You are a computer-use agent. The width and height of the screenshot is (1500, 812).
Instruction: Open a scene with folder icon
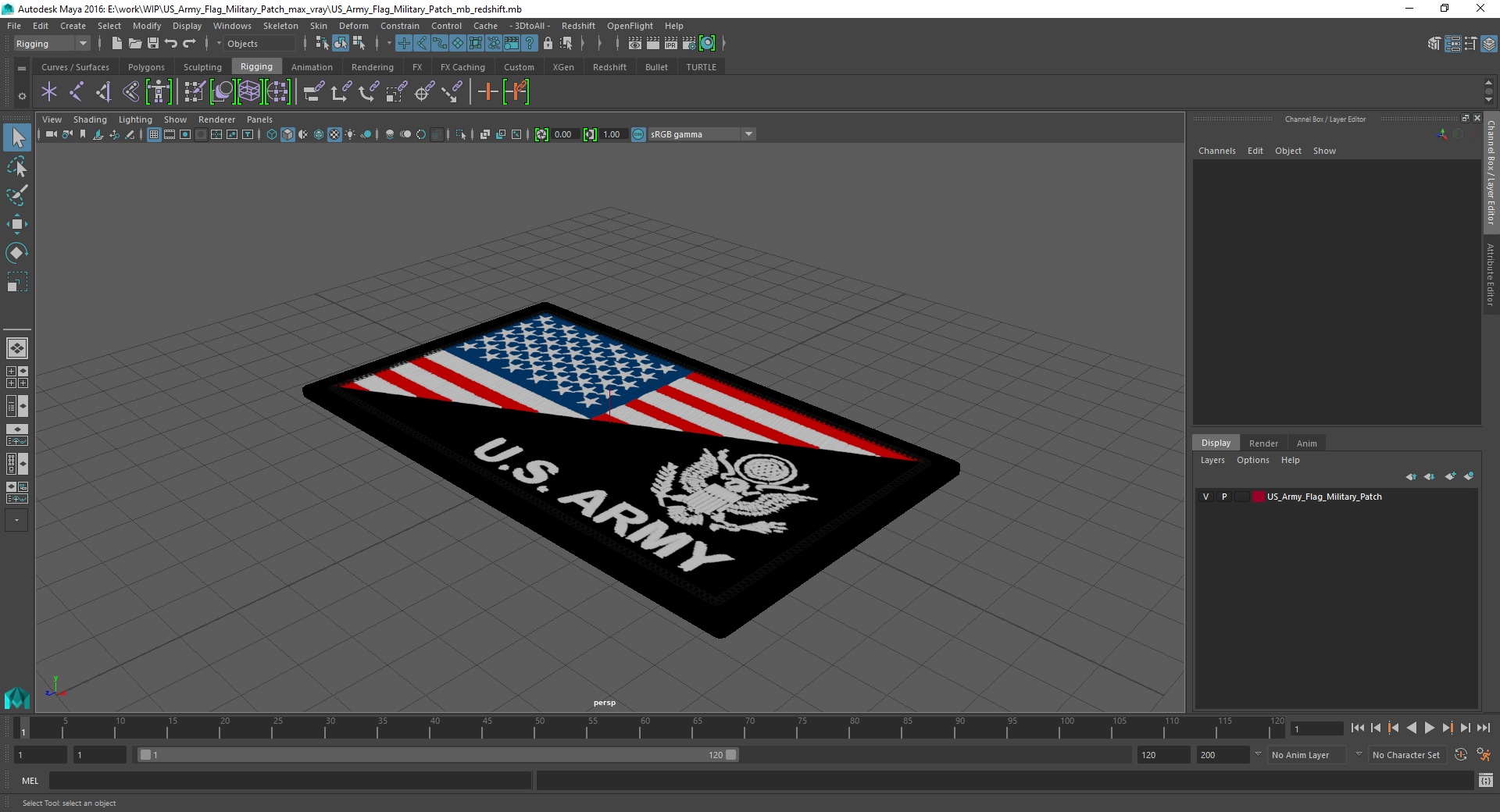134,44
